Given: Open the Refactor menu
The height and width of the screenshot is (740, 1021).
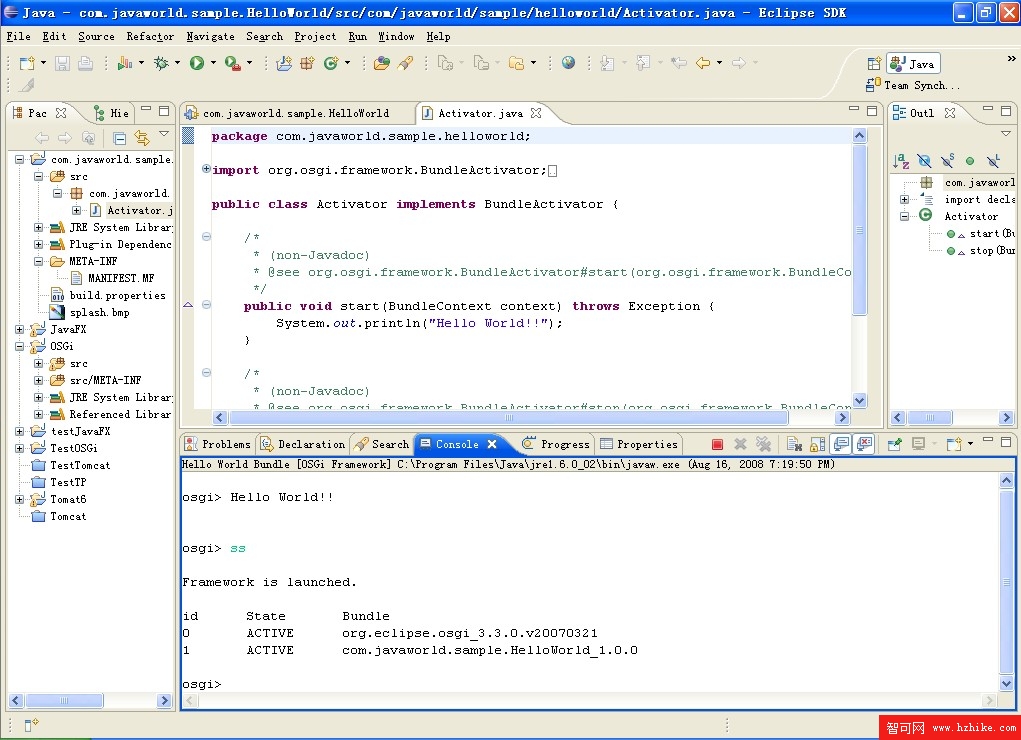Looking at the screenshot, I should tap(150, 36).
